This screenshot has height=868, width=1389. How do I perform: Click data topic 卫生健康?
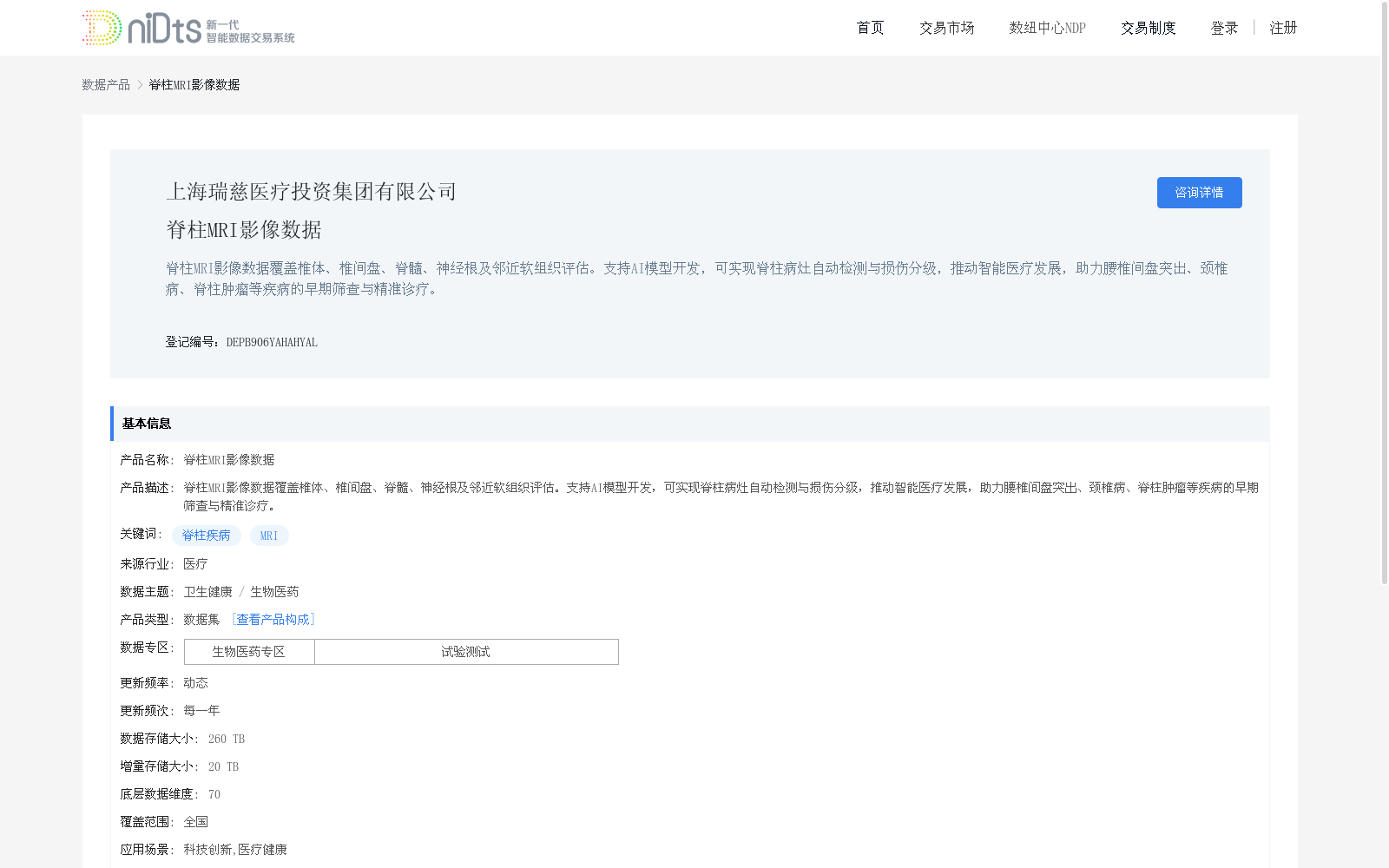point(207,592)
